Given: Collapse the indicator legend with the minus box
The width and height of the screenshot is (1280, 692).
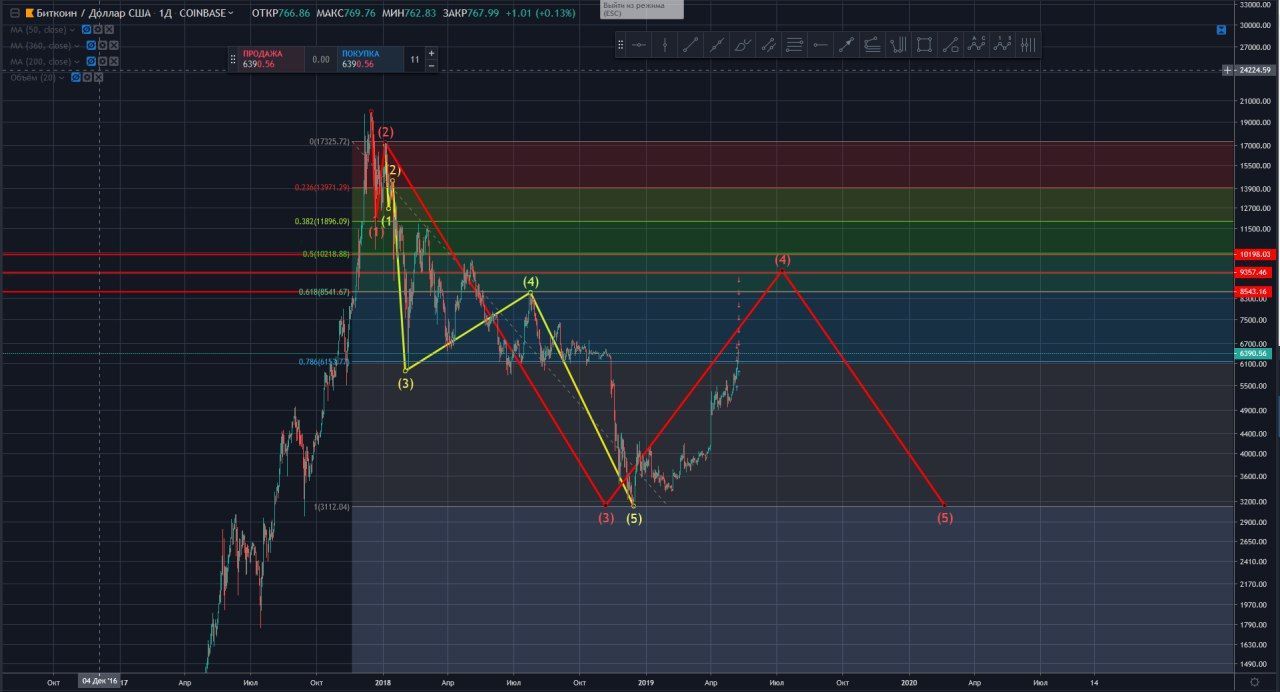Looking at the screenshot, I should (14, 13).
